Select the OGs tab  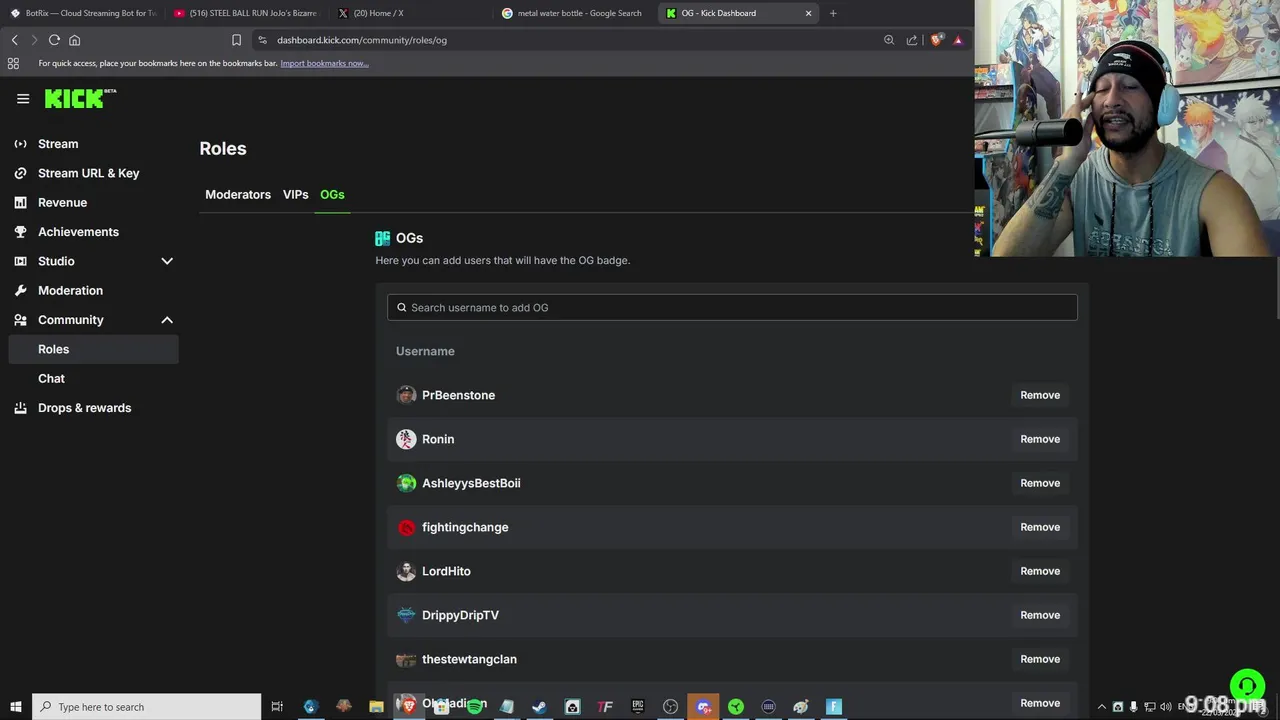(x=332, y=194)
